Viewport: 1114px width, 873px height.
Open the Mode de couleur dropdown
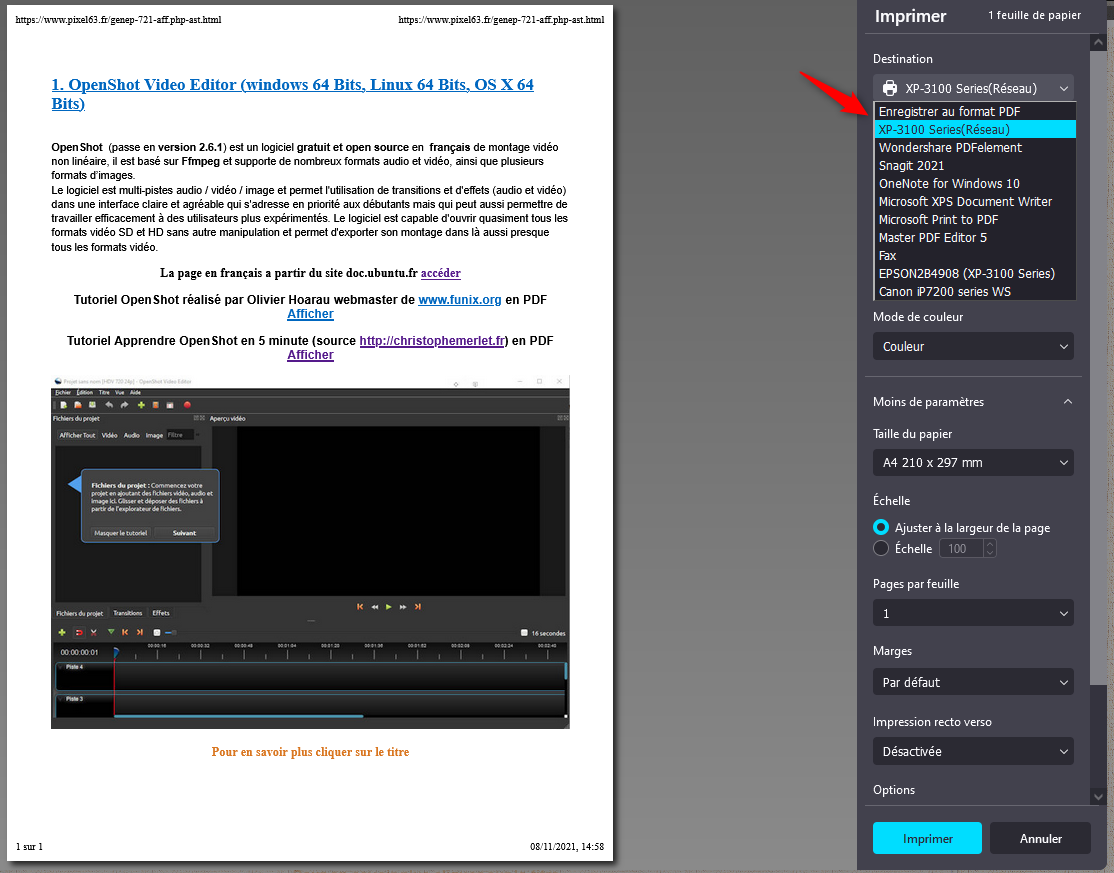[x=973, y=347]
